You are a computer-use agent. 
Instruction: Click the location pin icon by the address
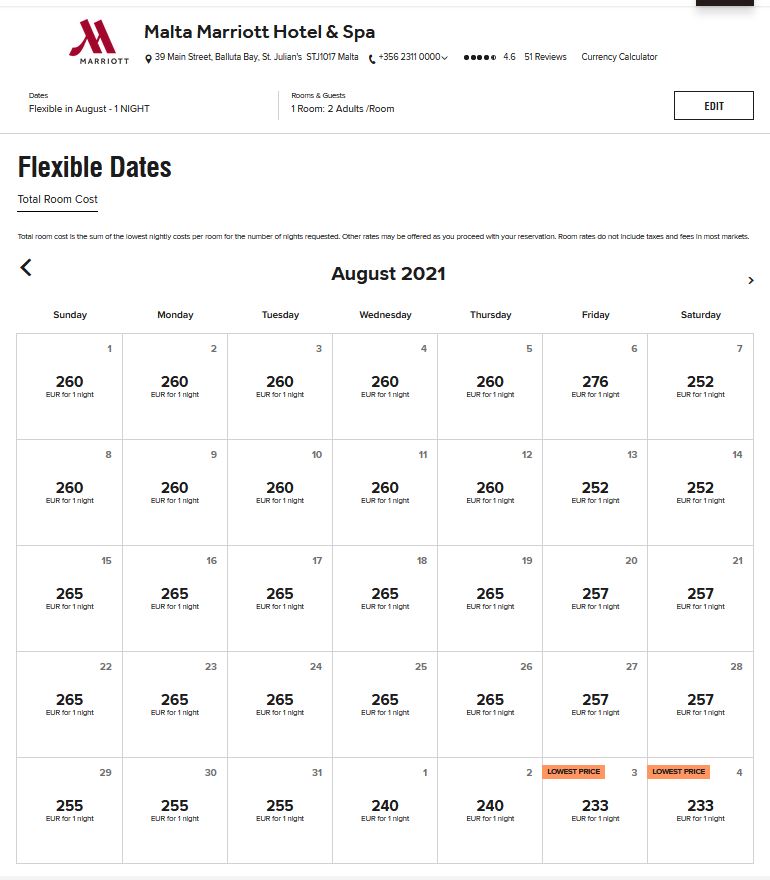click(x=148, y=58)
